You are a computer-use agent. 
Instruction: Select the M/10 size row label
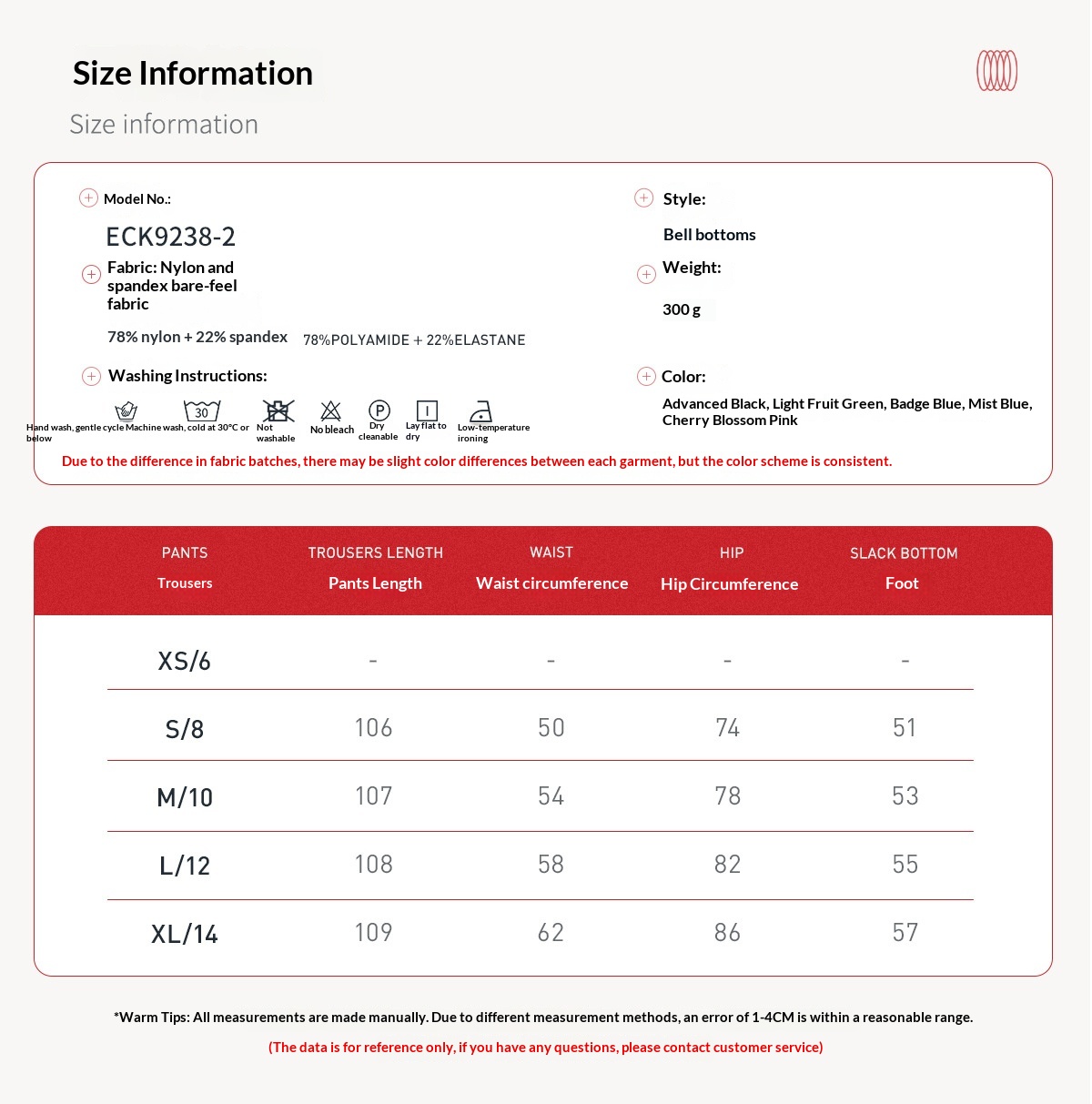pos(185,798)
